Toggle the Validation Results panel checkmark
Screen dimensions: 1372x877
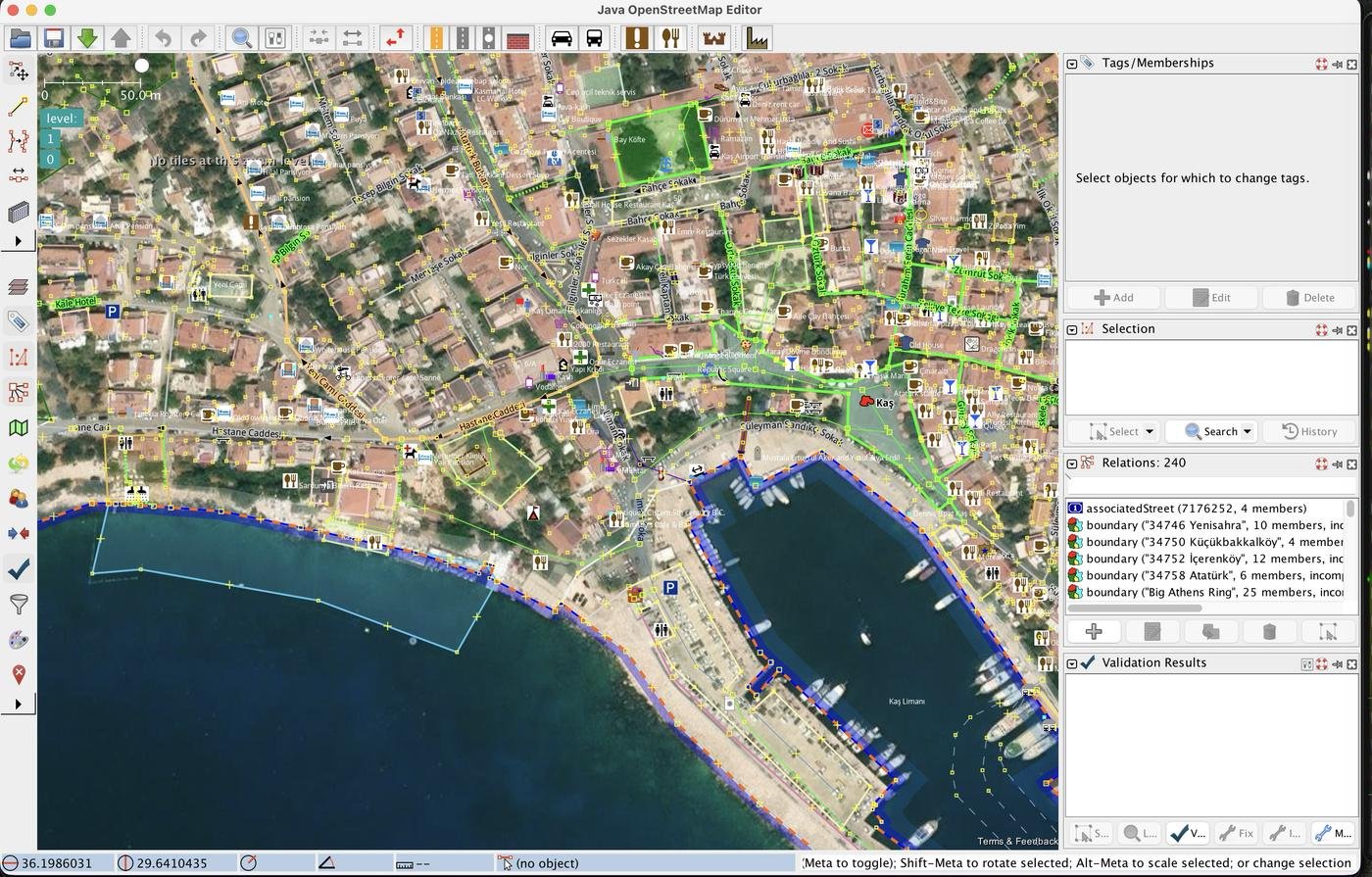pyautogui.click(x=18, y=568)
